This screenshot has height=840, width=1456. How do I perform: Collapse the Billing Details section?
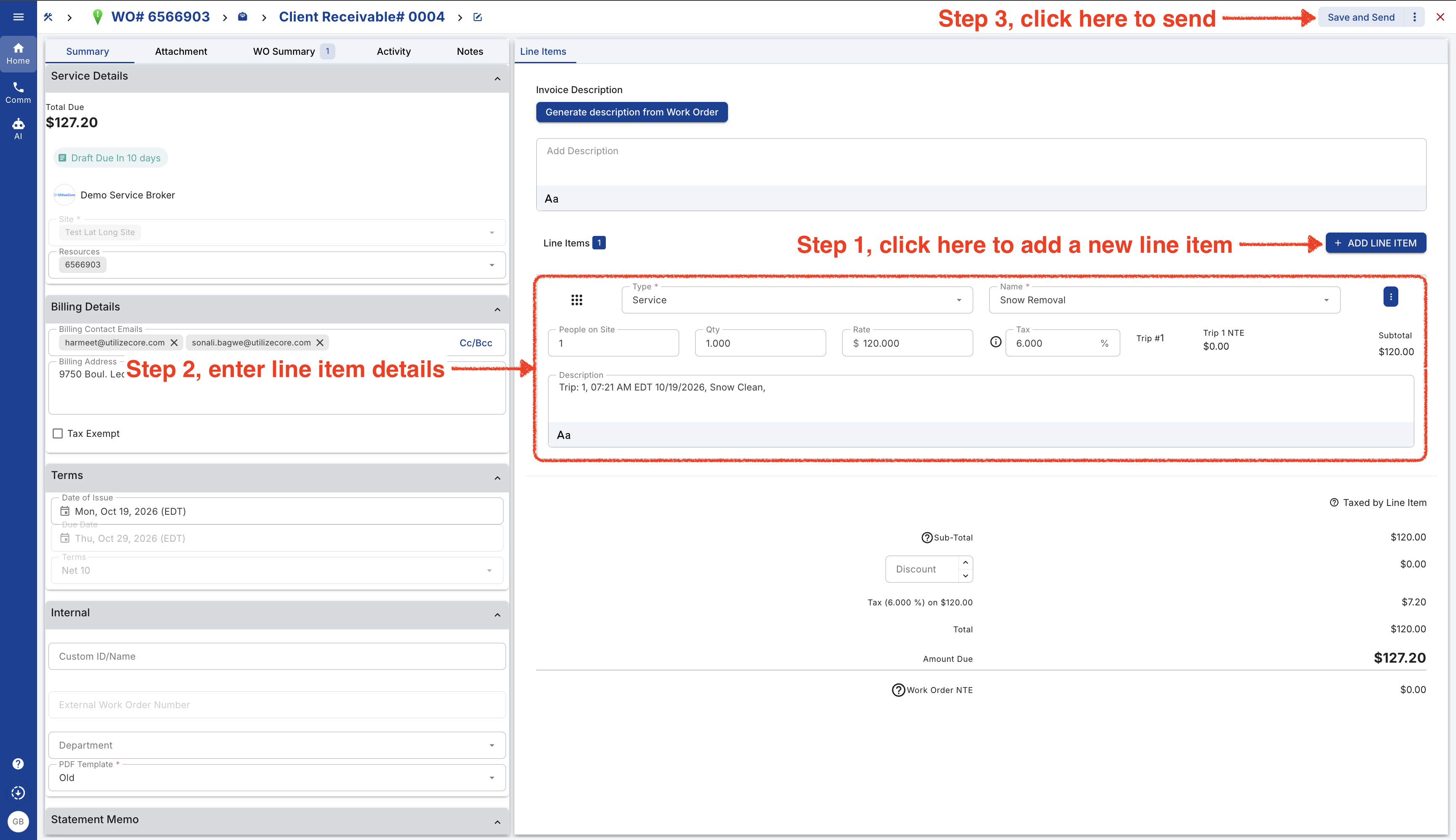coord(497,310)
